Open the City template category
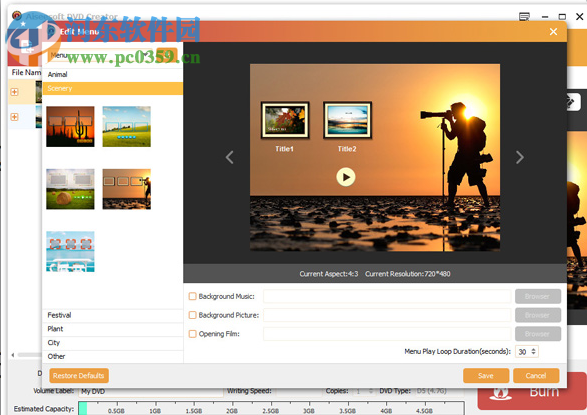The width and height of the screenshot is (587, 415). (113, 343)
